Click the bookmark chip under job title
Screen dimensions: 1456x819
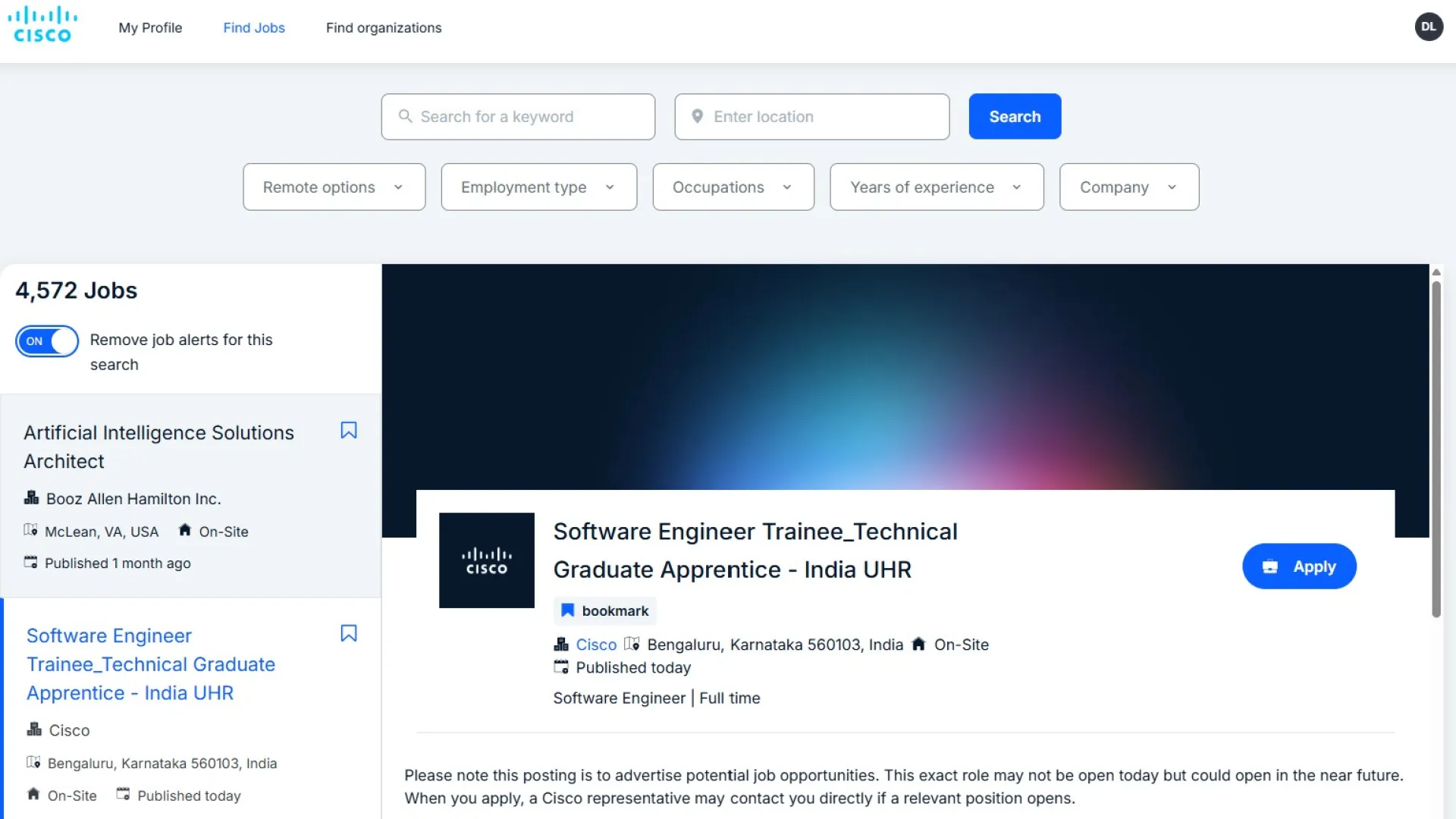tap(605, 611)
